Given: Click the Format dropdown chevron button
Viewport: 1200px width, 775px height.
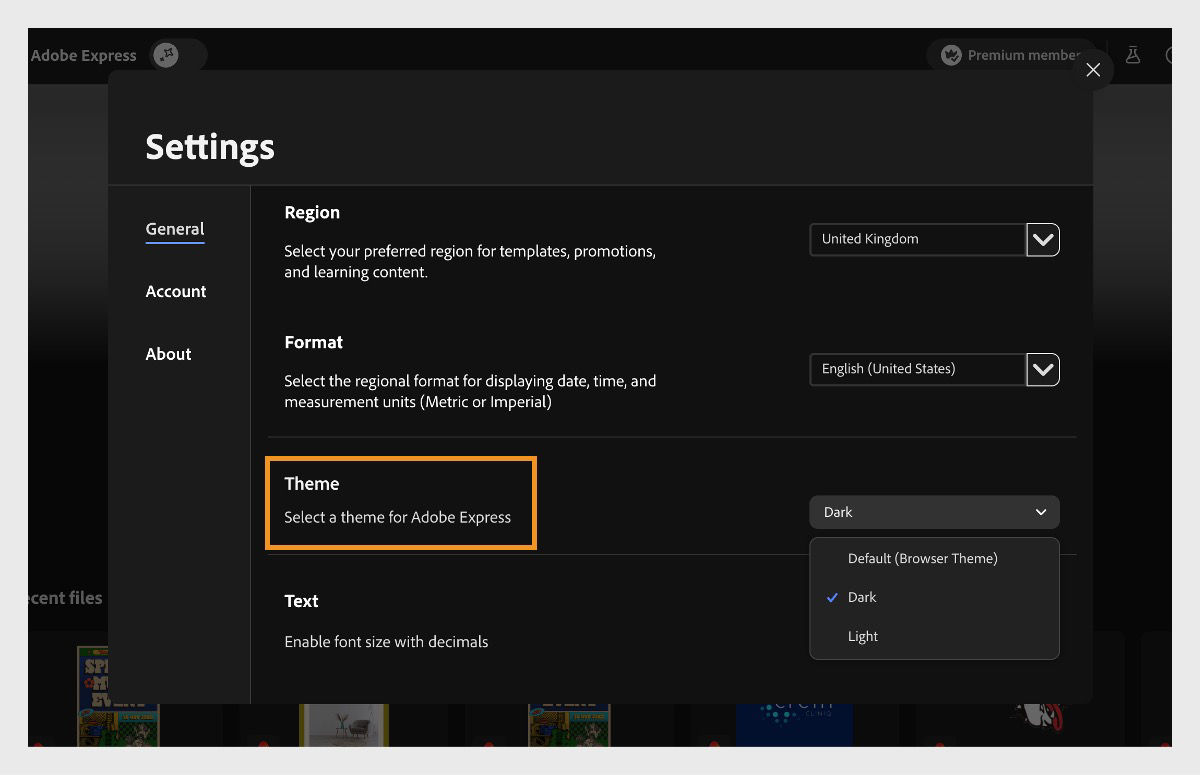Looking at the screenshot, I should tap(1043, 369).
